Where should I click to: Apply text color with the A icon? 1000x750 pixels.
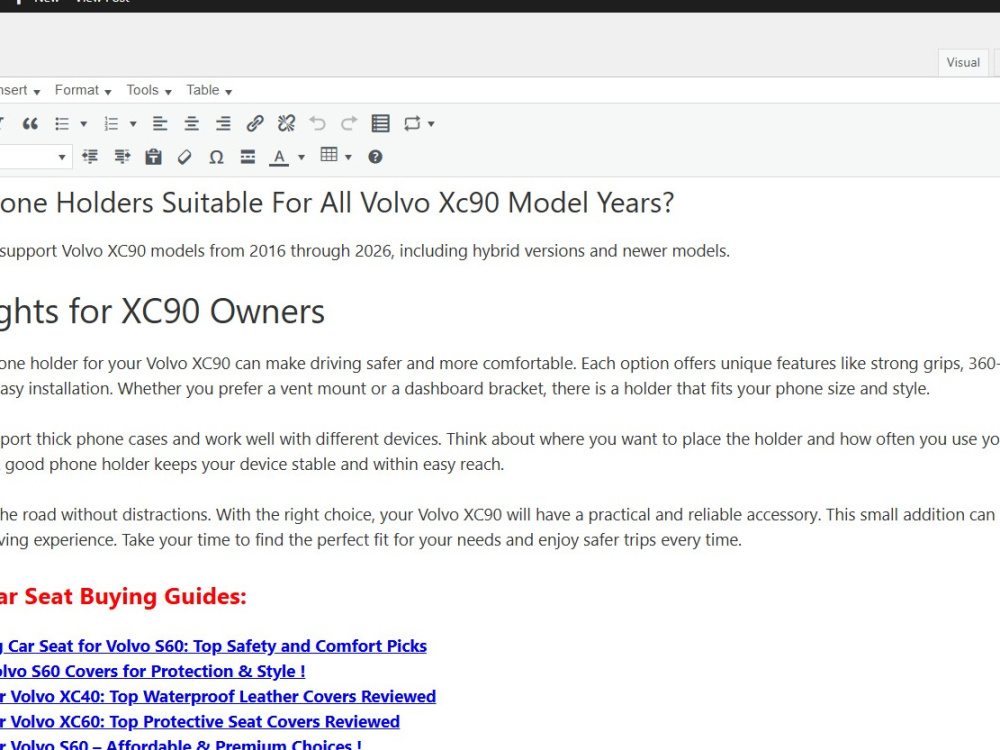(279, 157)
